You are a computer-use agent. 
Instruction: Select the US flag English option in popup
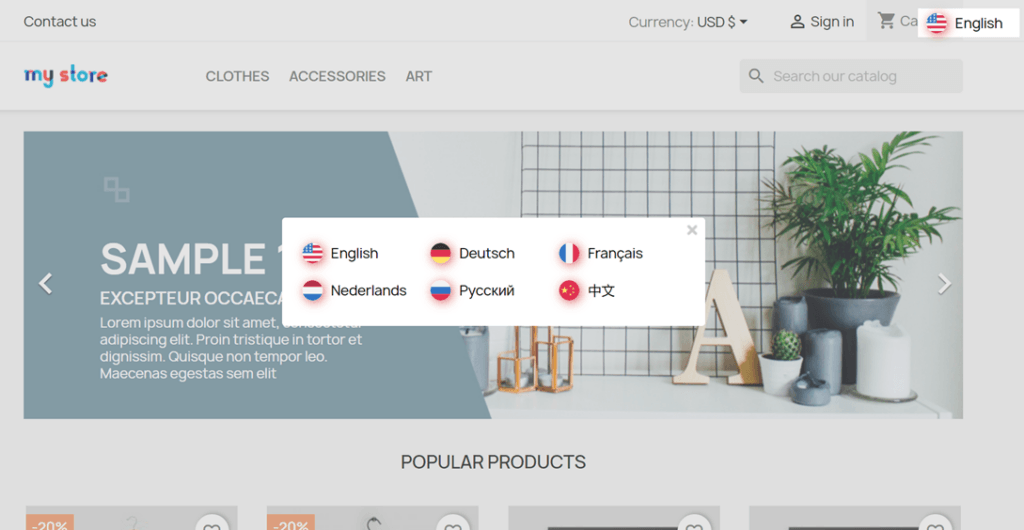pos(341,254)
